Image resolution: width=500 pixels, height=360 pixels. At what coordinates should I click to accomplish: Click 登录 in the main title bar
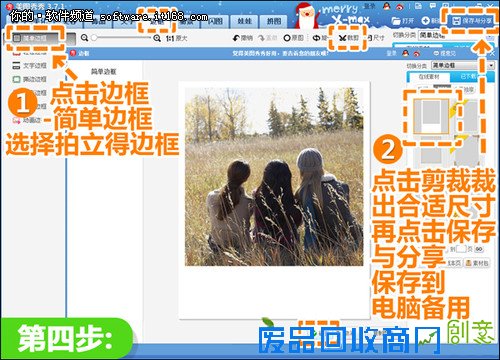[x=369, y=6]
